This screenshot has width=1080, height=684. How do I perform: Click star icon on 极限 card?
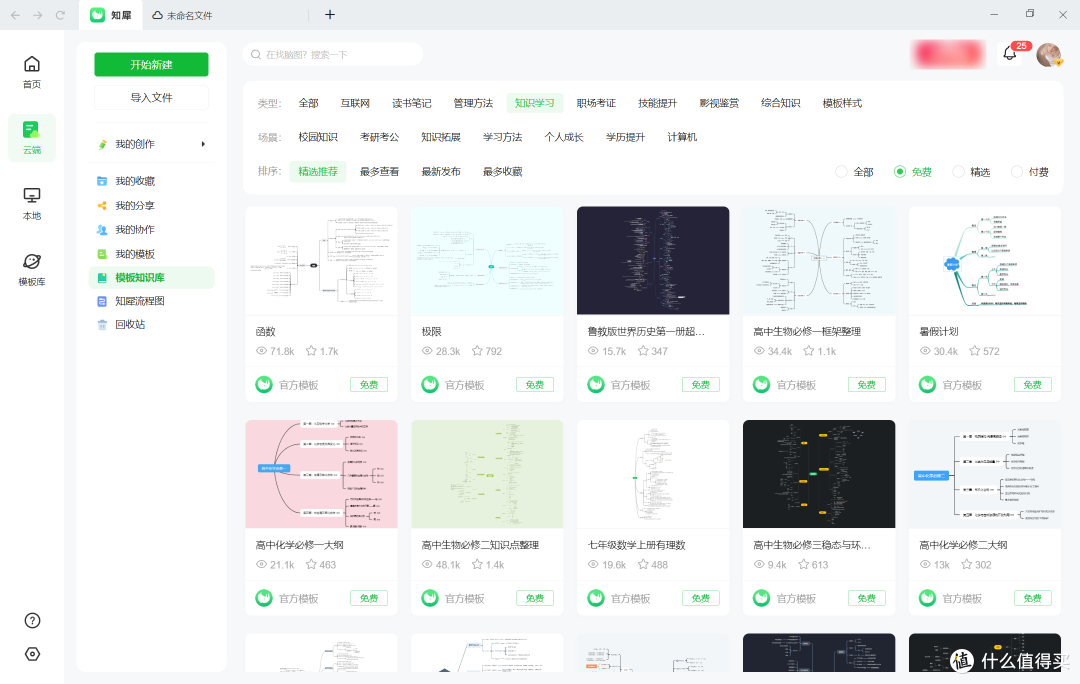click(x=477, y=351)
